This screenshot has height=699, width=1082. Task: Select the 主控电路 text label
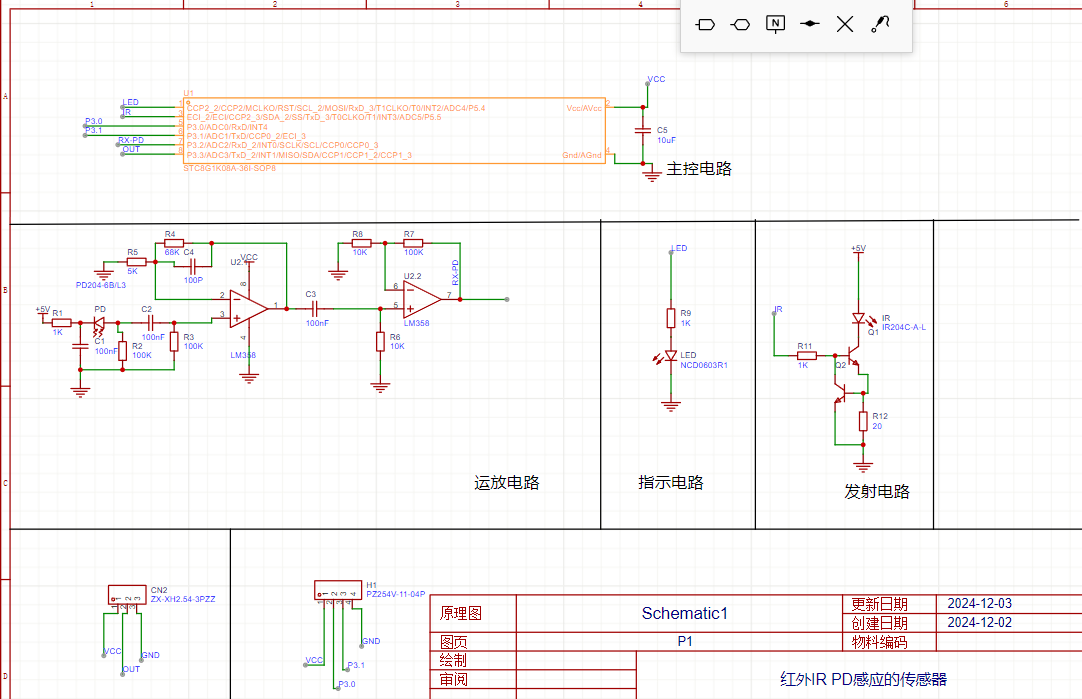click(x=699, y=169)
